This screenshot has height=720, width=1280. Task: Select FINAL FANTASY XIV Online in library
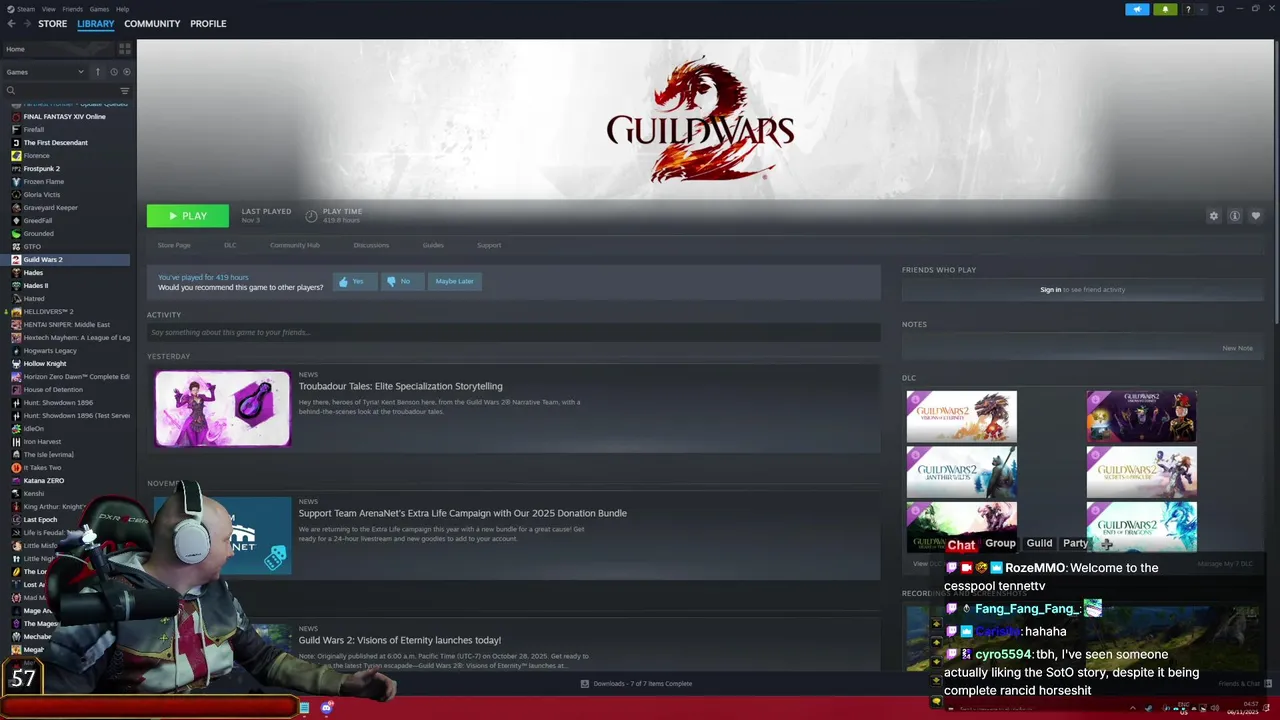64,116
